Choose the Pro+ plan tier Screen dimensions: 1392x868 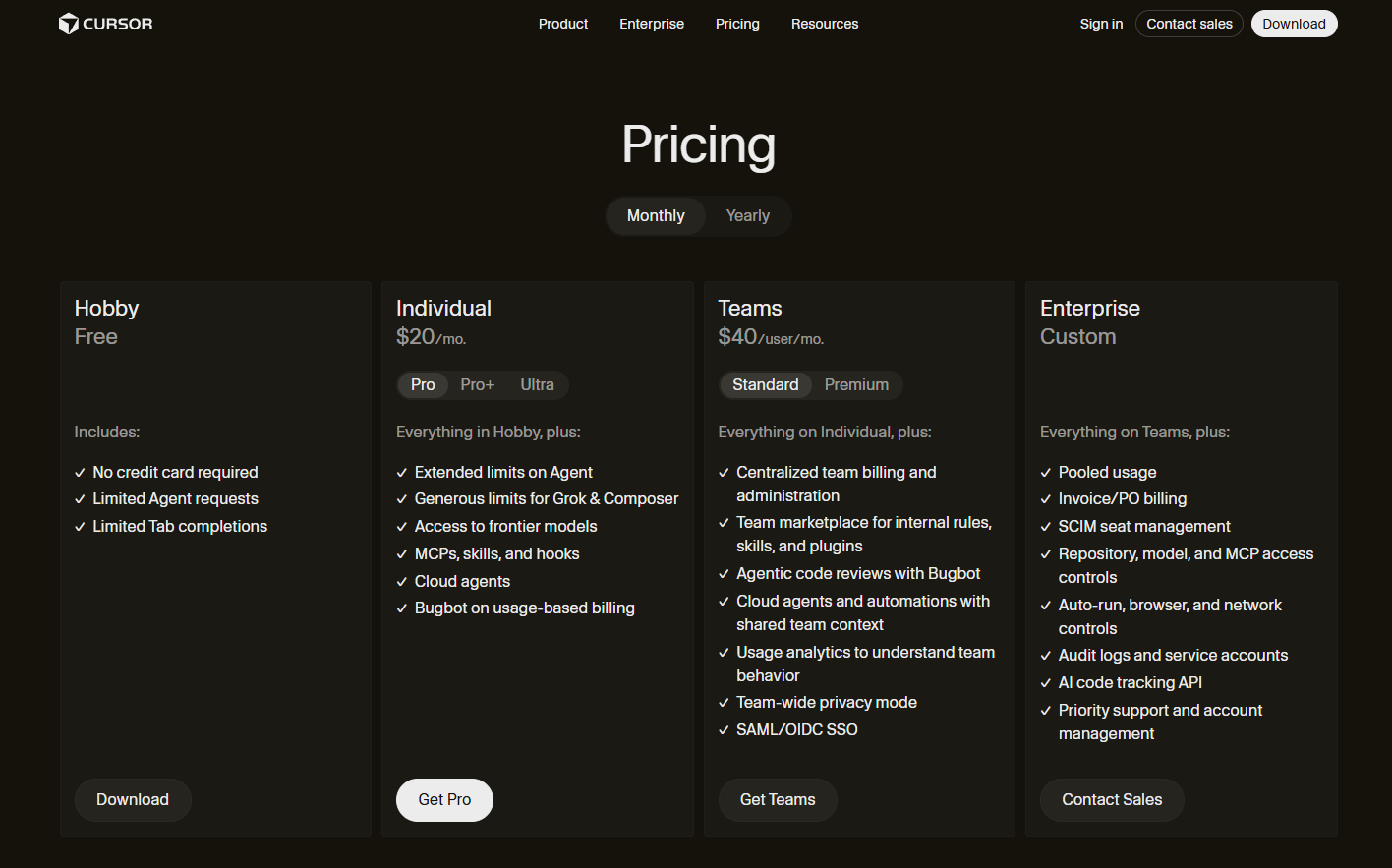coord(477,385)
